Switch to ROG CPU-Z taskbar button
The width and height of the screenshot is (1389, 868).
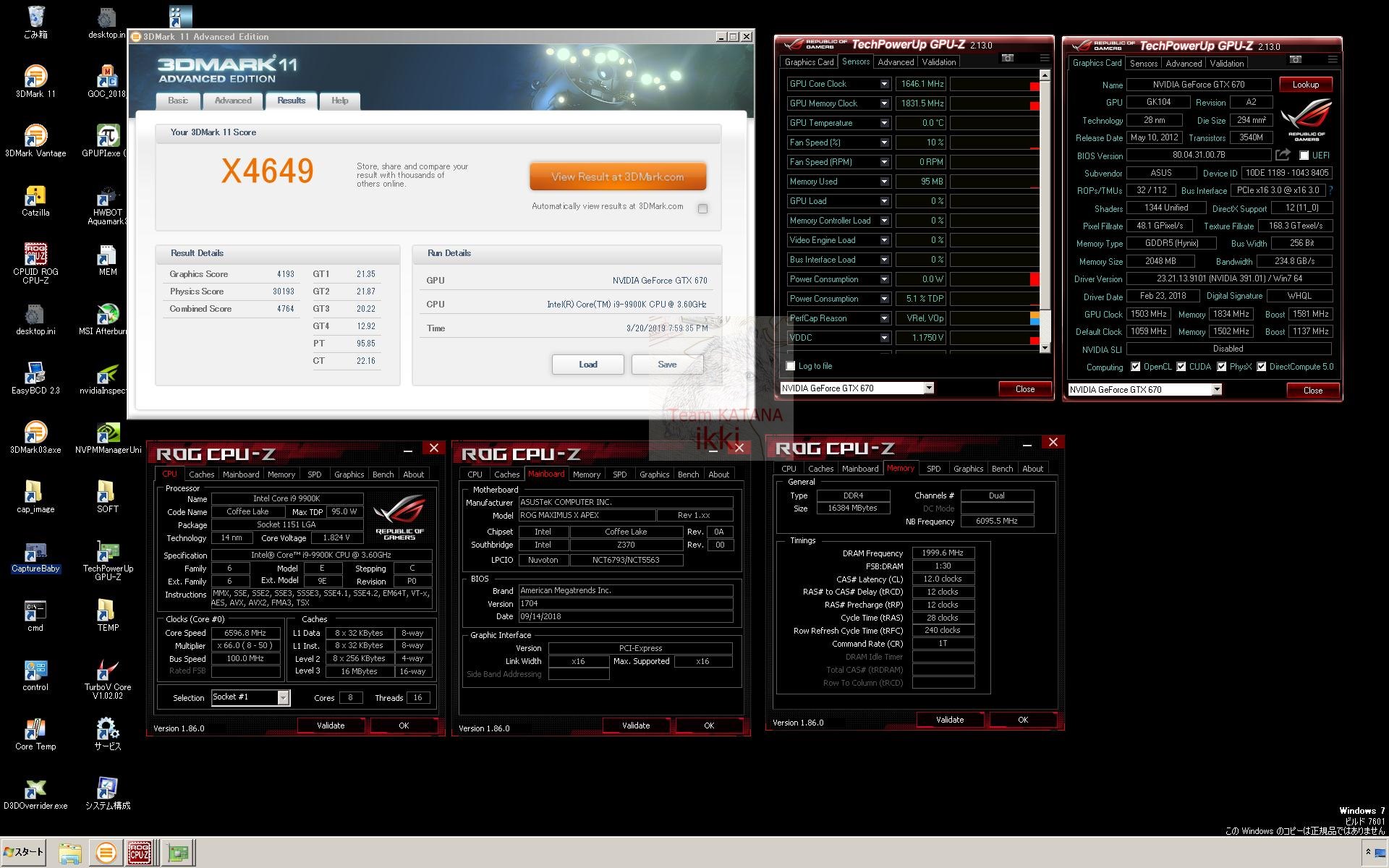coord(140,853)
